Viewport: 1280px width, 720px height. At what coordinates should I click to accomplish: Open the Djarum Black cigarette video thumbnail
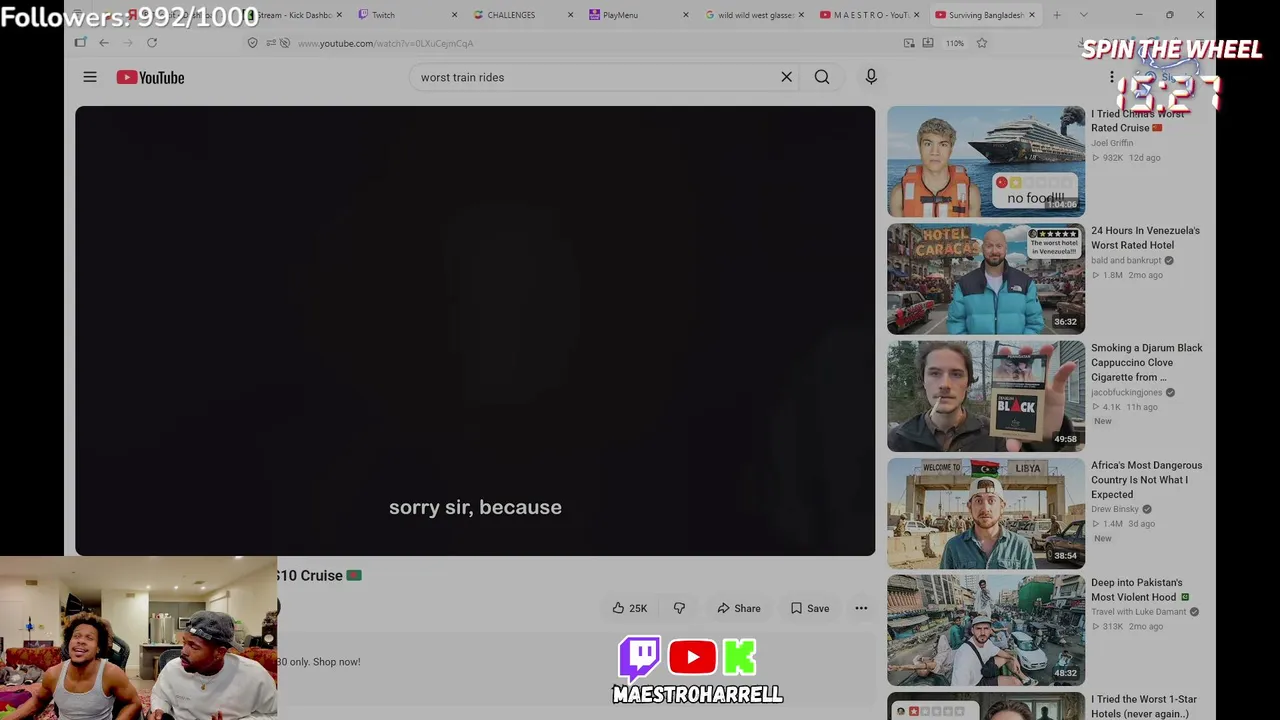coord(986,396)
